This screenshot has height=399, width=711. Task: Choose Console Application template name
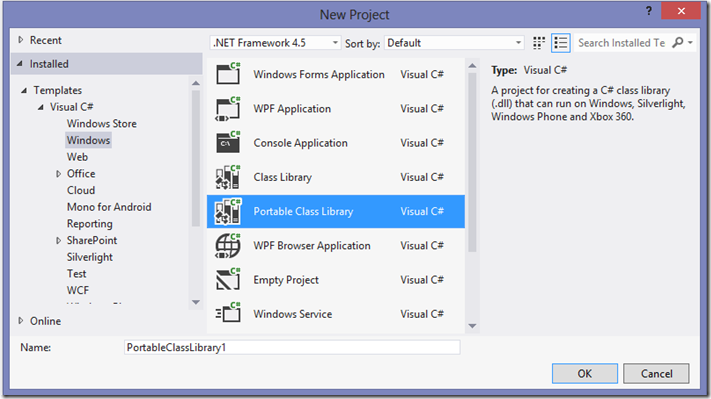point(300,143)
